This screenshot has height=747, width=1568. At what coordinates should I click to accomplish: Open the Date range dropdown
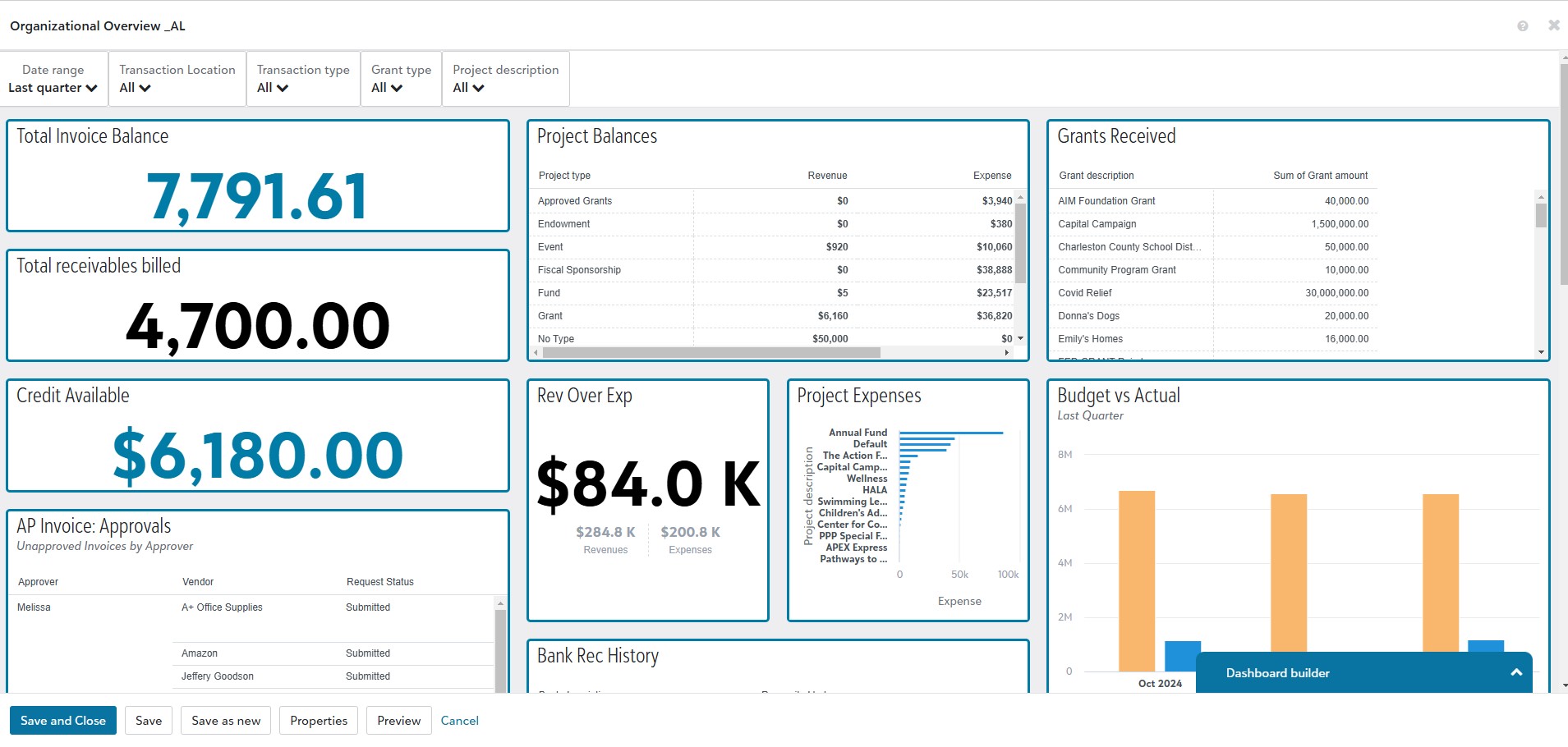click(53, 88)
